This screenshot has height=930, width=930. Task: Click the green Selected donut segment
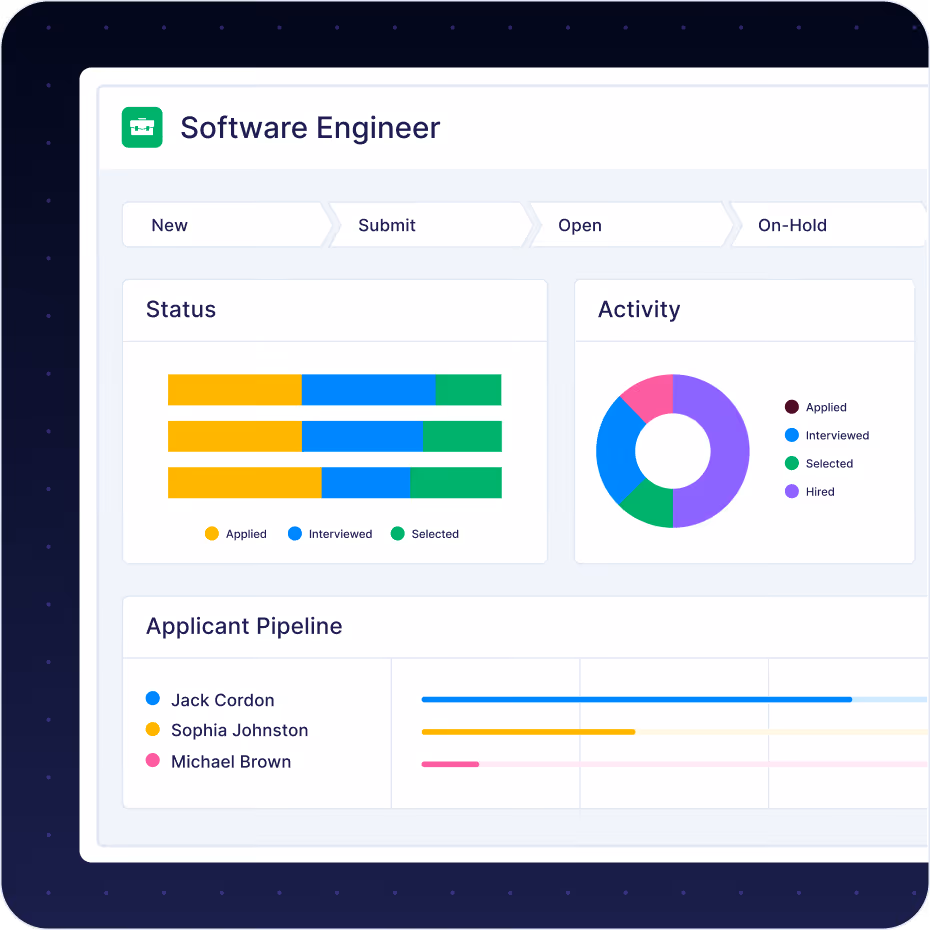(651, 505)
